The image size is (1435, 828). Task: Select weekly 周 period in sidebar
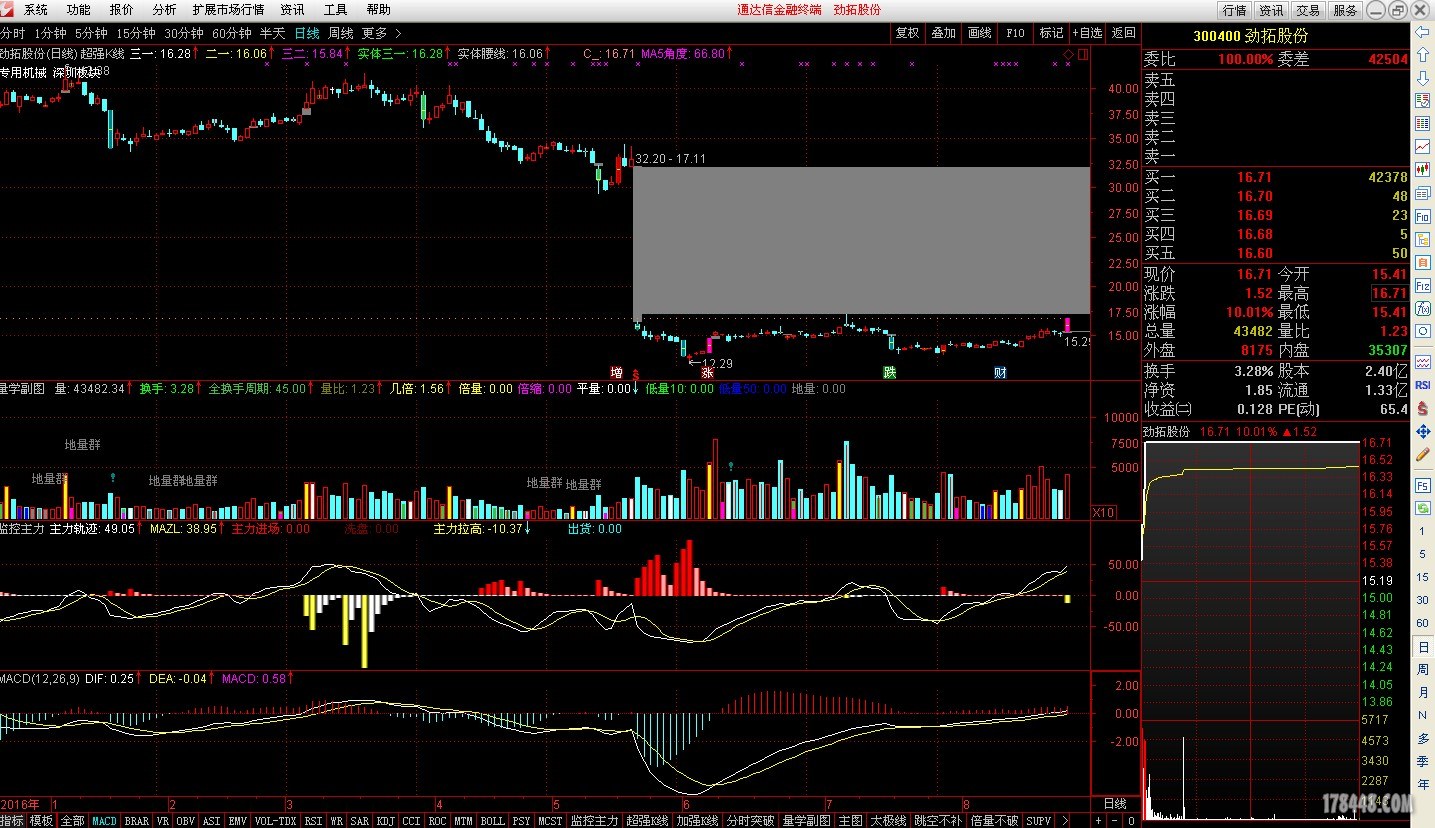point(1422,670)
